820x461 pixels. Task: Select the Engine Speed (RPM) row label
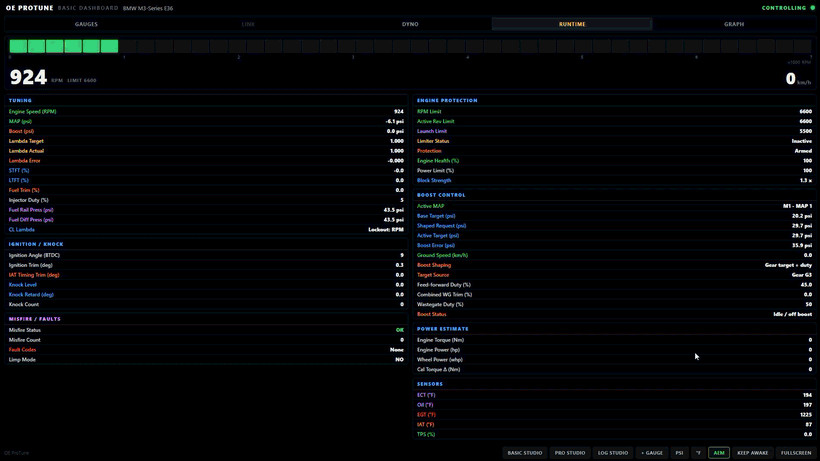(x=32, y=111)
